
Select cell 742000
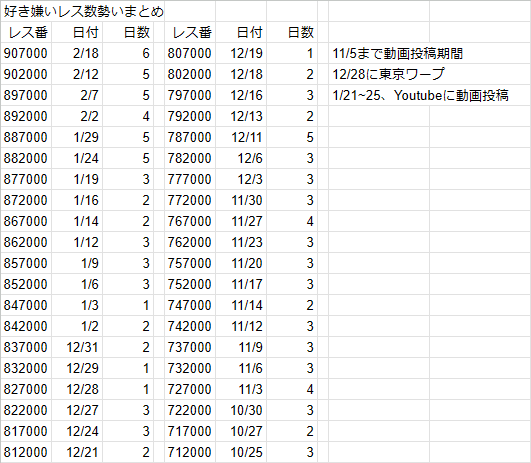pos(190,326)
